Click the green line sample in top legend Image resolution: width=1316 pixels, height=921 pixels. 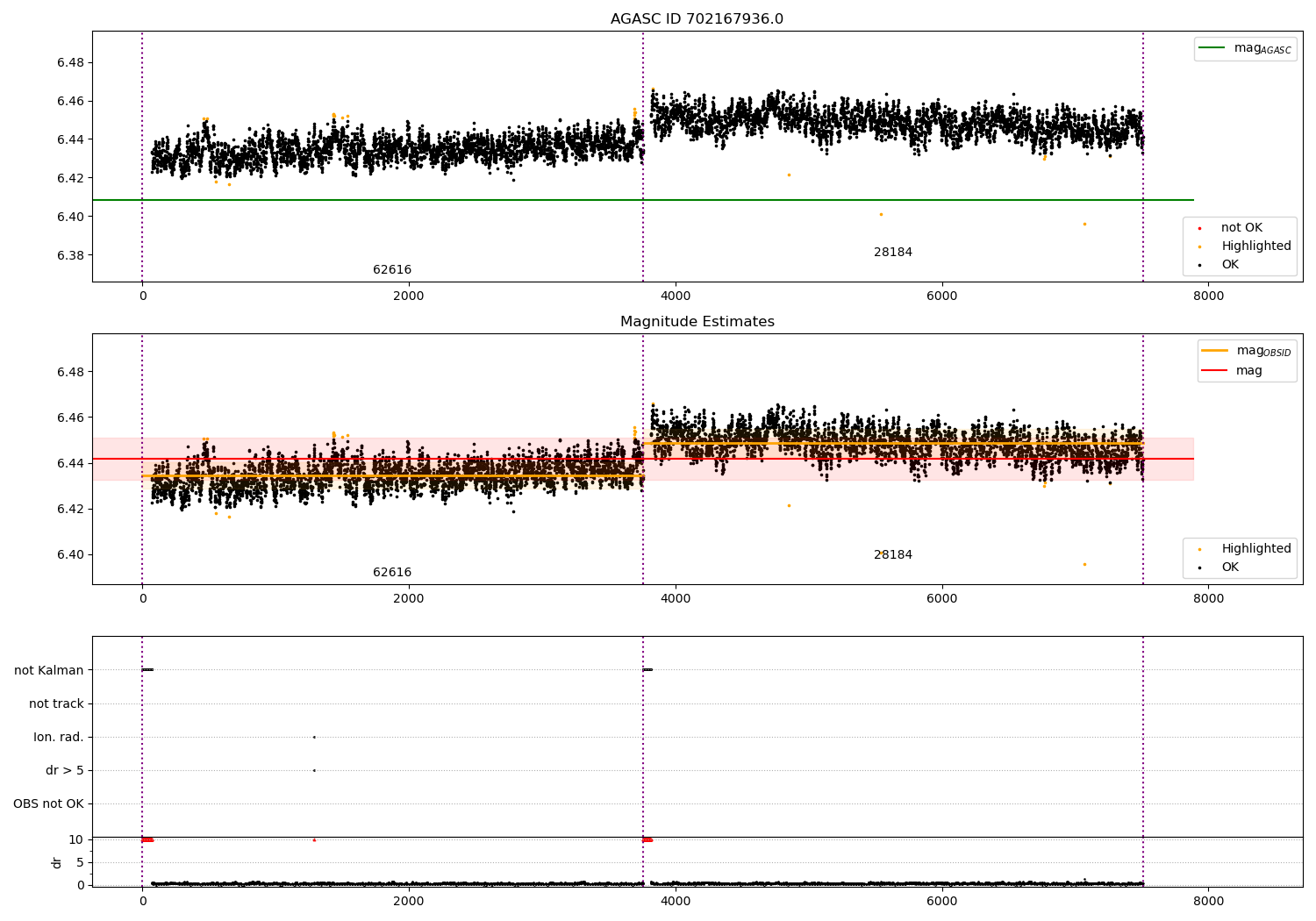[x=1212, y=48]
